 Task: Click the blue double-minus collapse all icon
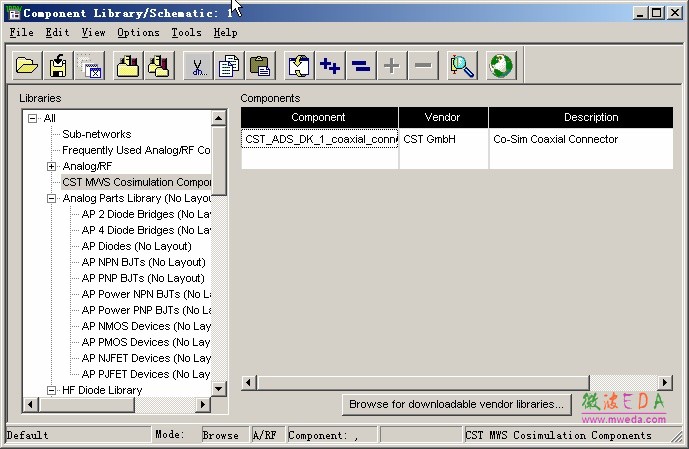(361, 65)
